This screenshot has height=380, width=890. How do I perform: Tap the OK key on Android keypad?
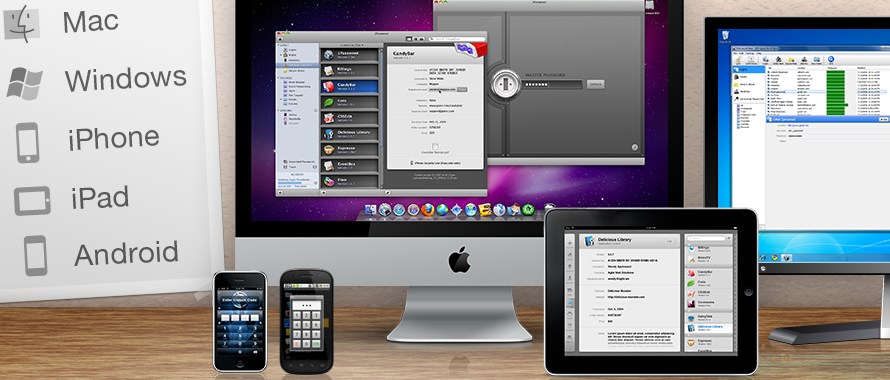pos(315,344)
